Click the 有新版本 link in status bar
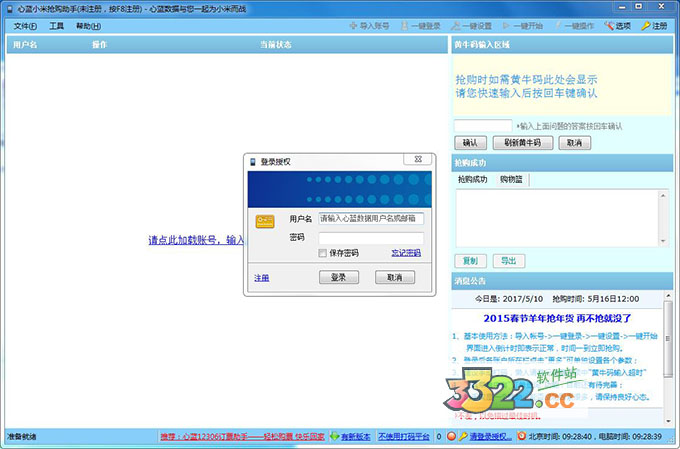 [x=356, y=436]
